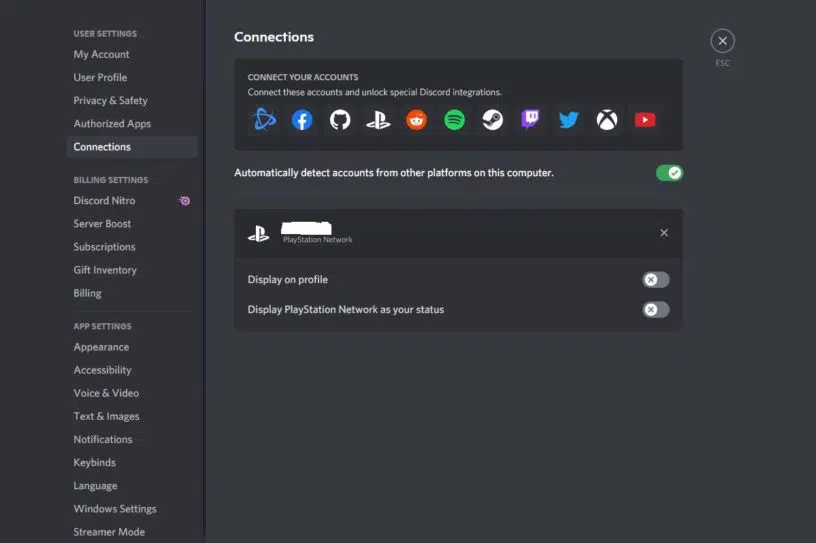Click the PlayStation icon in Connect Your Accounts
Screen dimensions: 816x543
(378, 120)
